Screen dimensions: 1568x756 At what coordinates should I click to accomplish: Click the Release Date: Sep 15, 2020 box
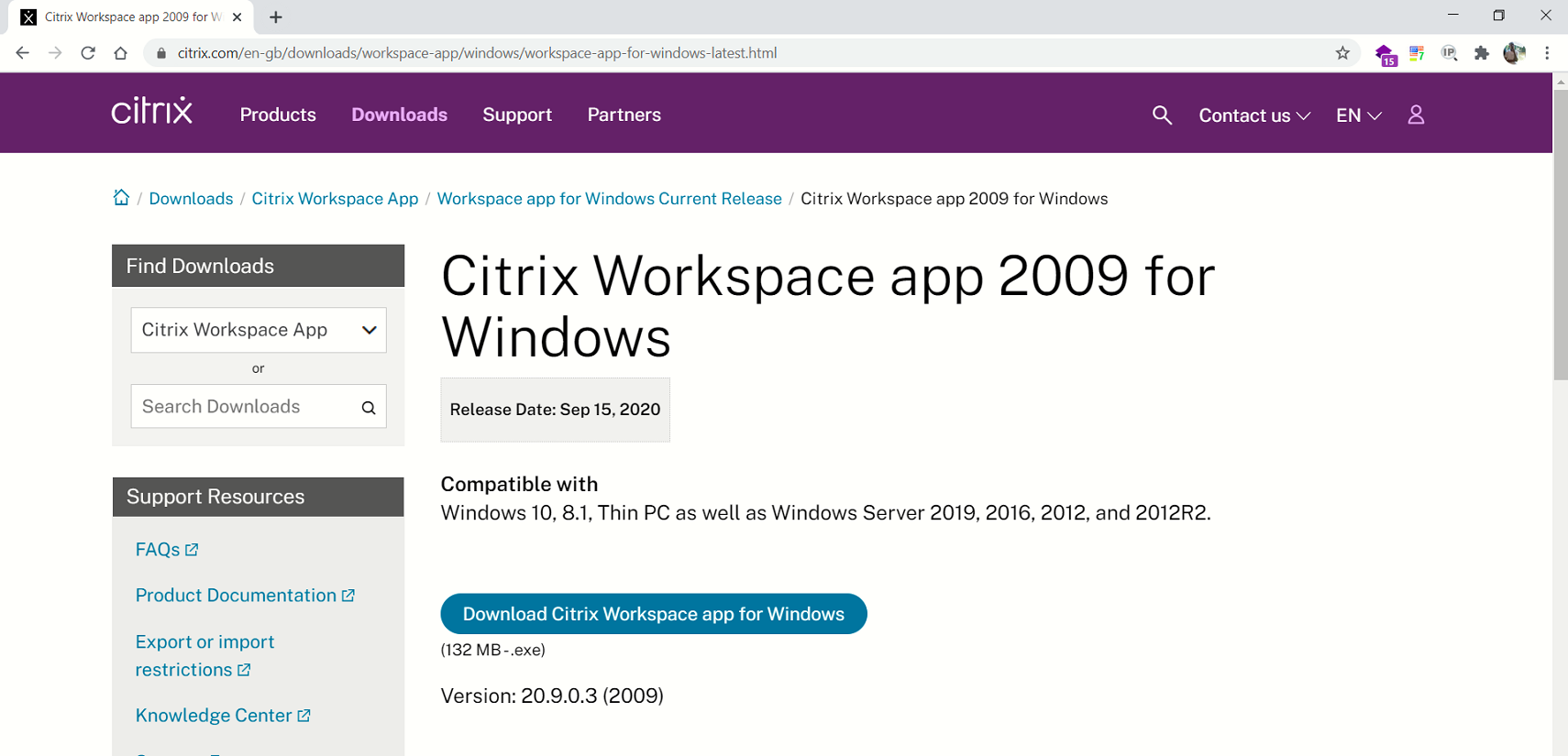tap(555, 410)
